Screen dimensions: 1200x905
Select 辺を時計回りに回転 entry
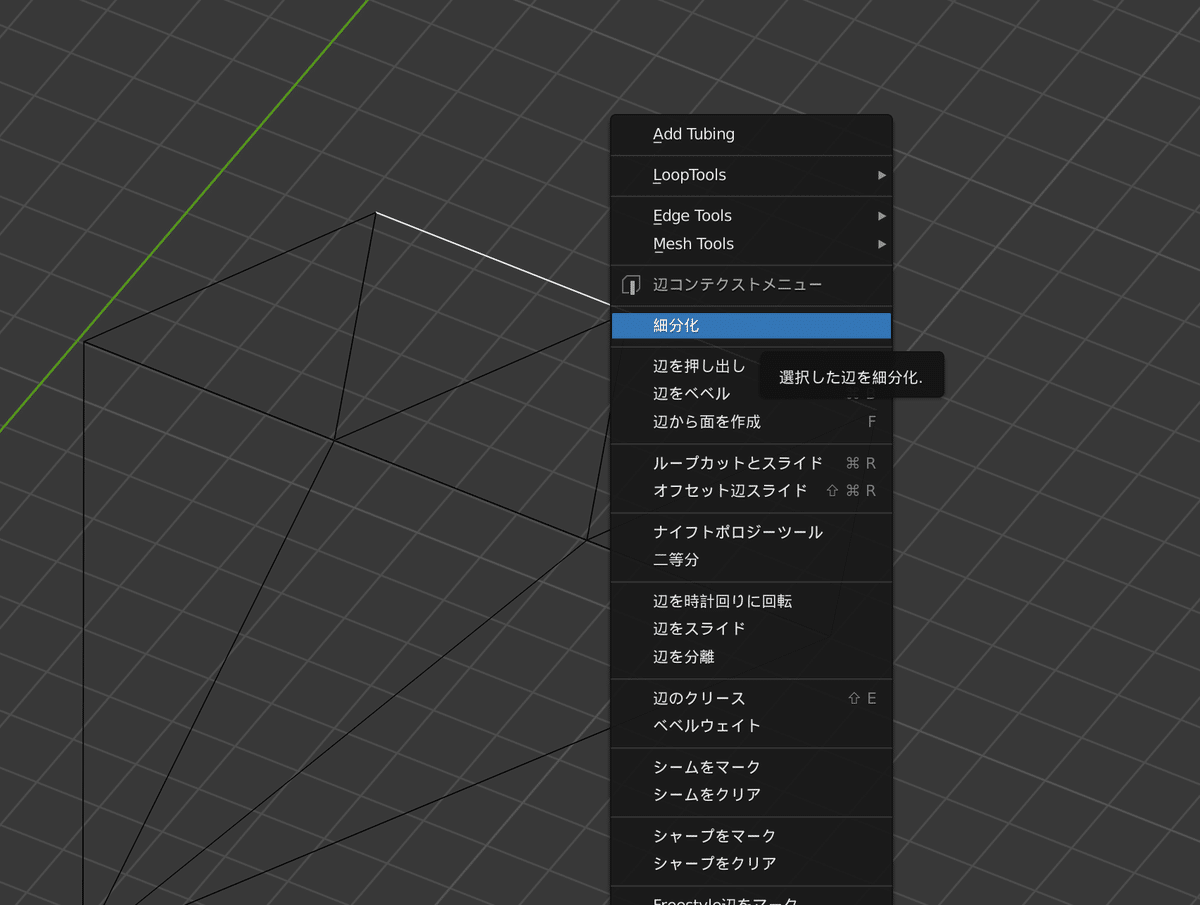(751, 601)
